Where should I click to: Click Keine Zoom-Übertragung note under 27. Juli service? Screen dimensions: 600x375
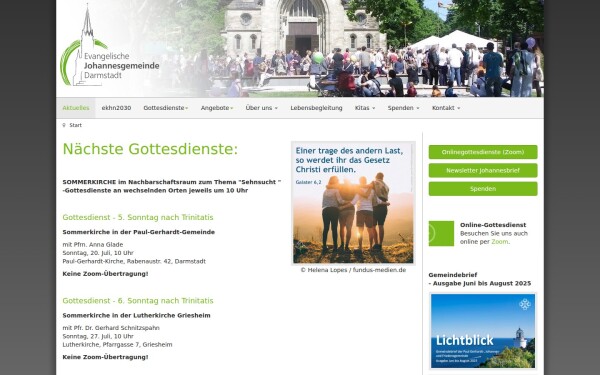point(105,357)
